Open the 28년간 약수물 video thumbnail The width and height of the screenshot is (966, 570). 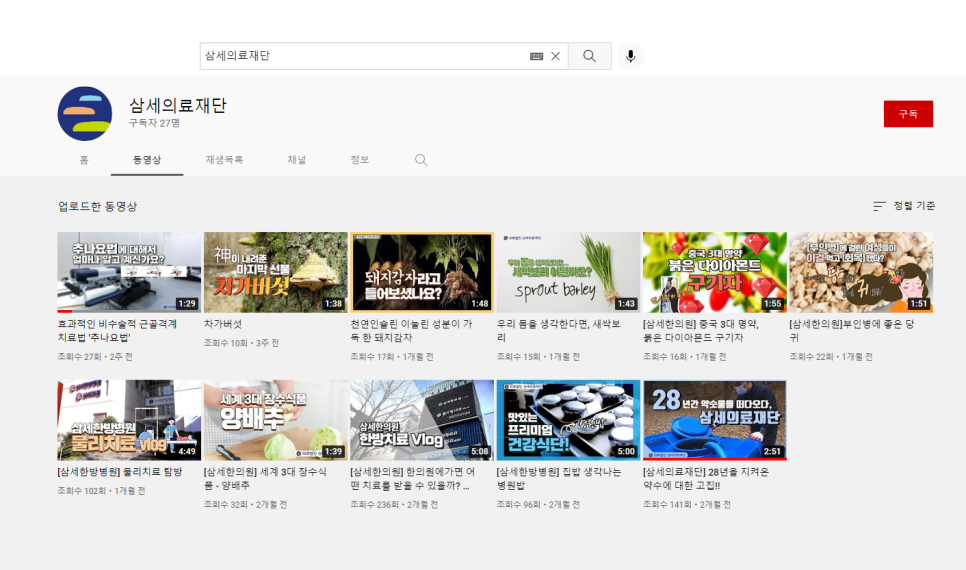click(715, 420)
